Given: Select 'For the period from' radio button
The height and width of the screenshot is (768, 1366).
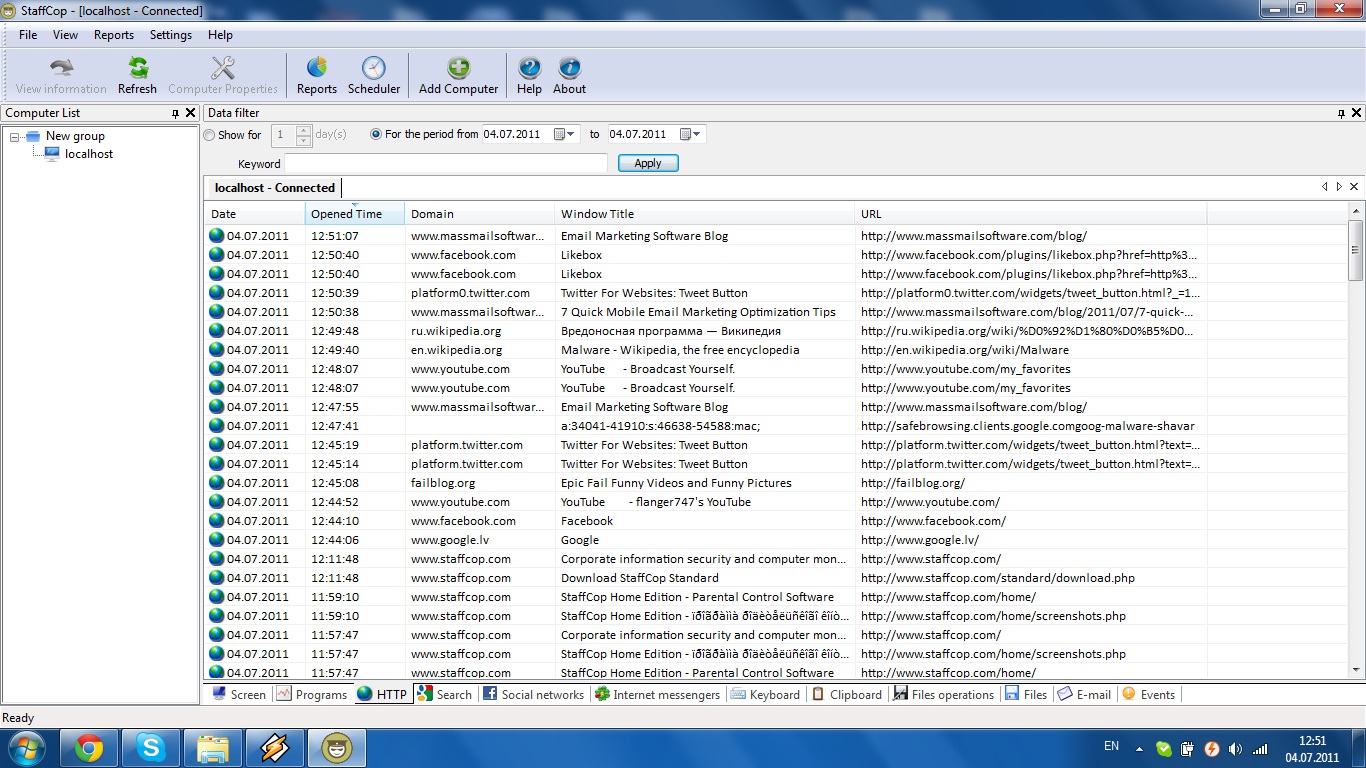Looking at the screenshot, I should 376,134.
